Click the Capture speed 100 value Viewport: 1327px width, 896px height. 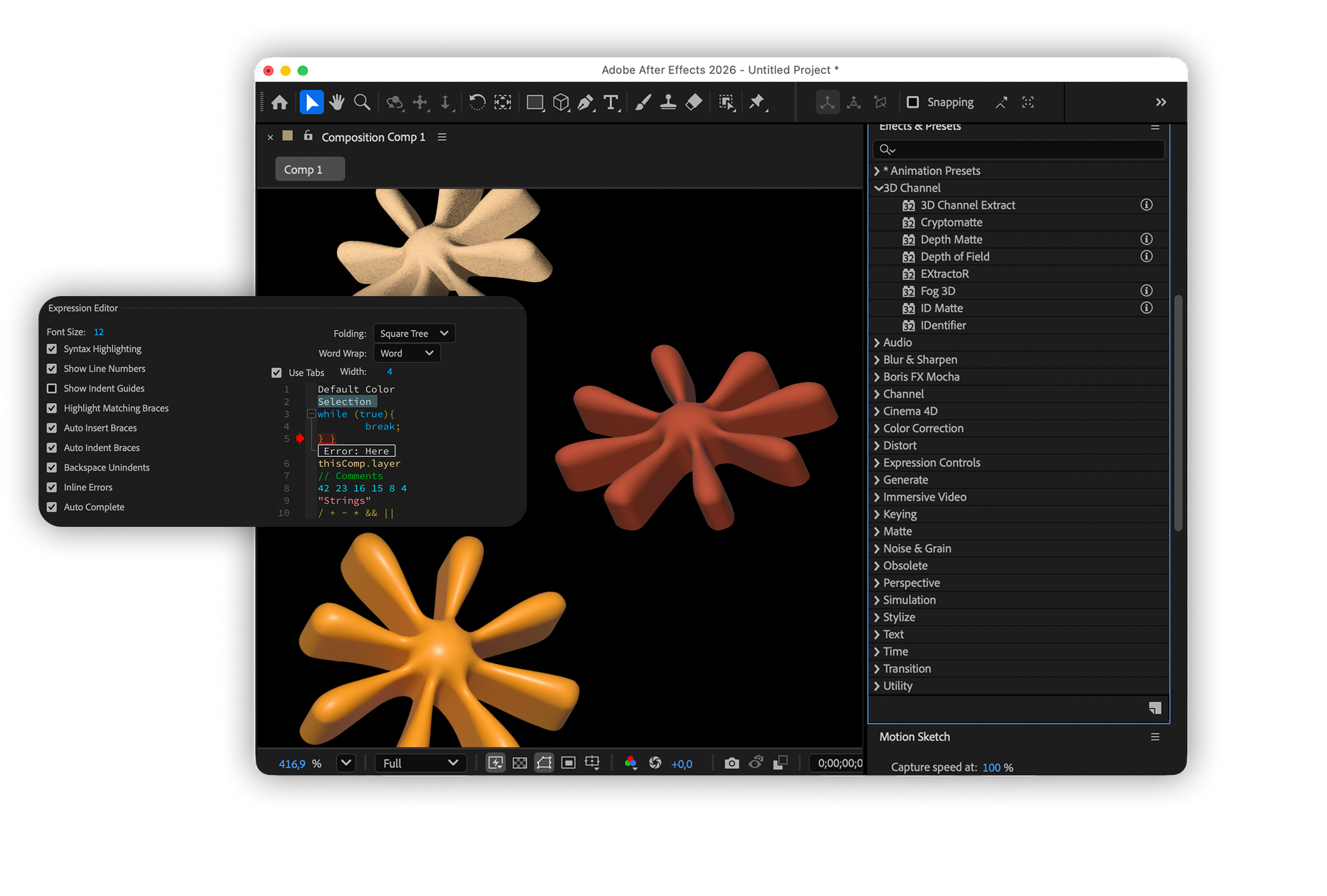(991, 767)
